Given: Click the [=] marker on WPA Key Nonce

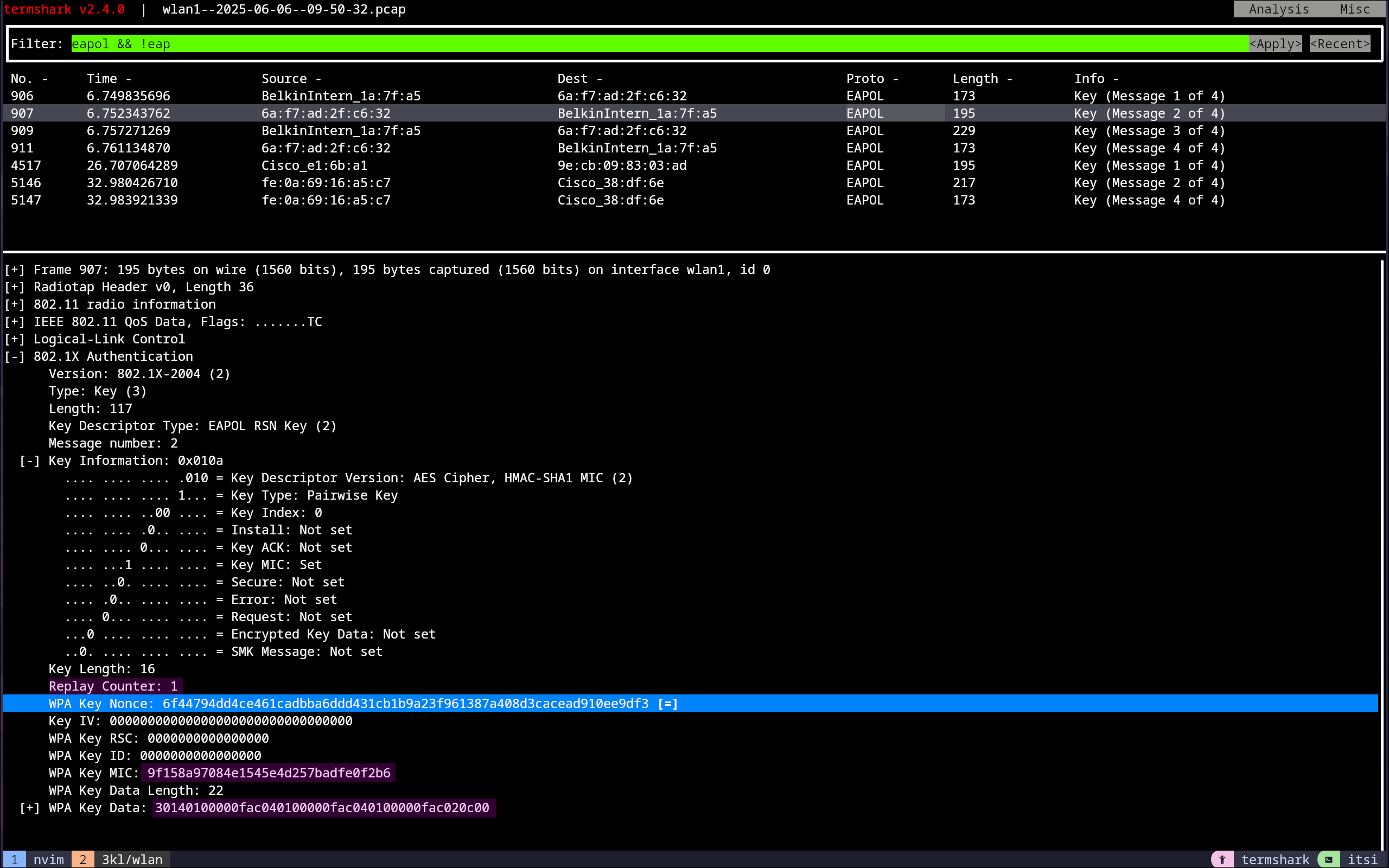Looking at the screenshot, I should pos(667,704).
